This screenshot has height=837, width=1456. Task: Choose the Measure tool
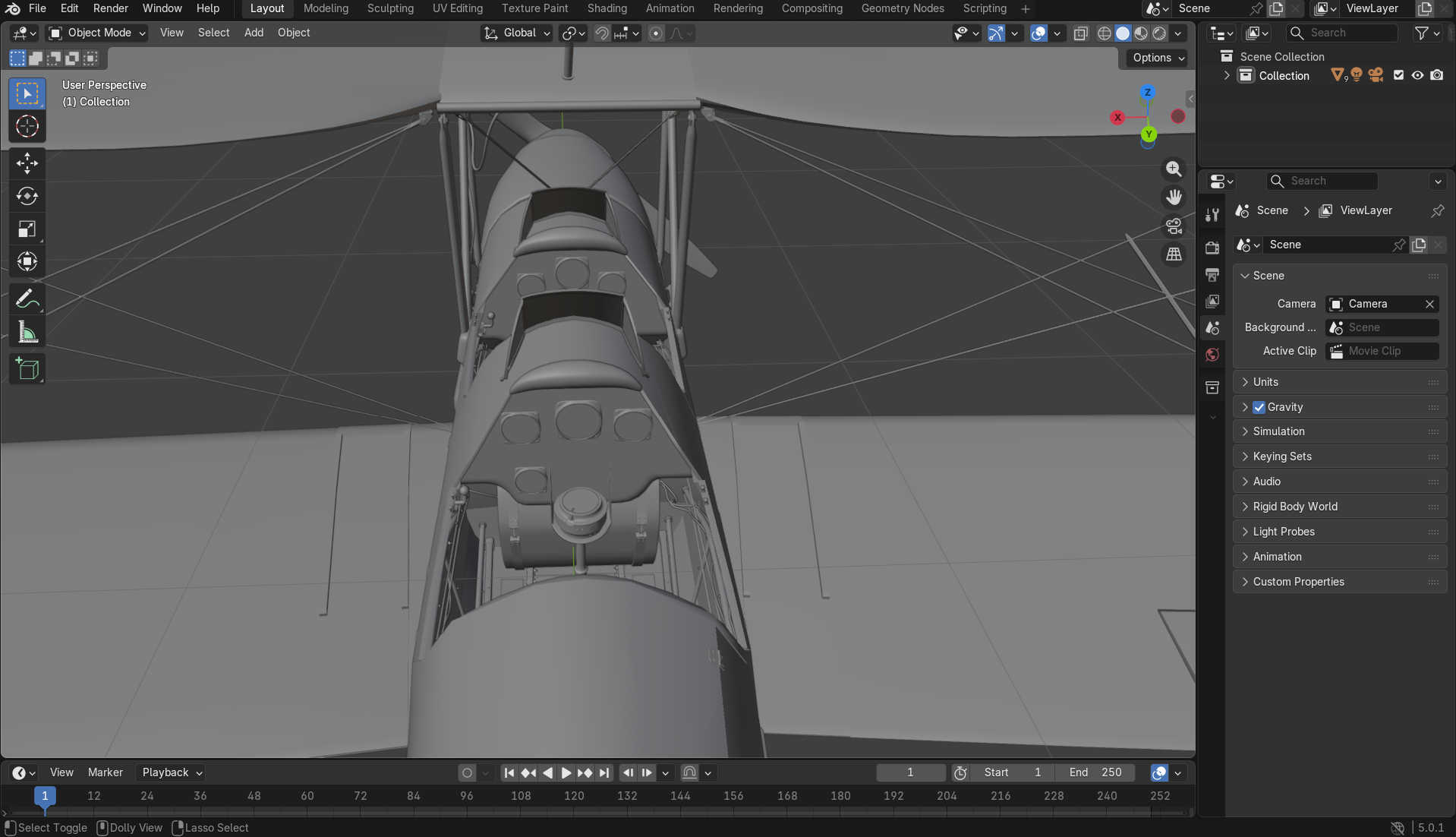(x=27, y=332)
